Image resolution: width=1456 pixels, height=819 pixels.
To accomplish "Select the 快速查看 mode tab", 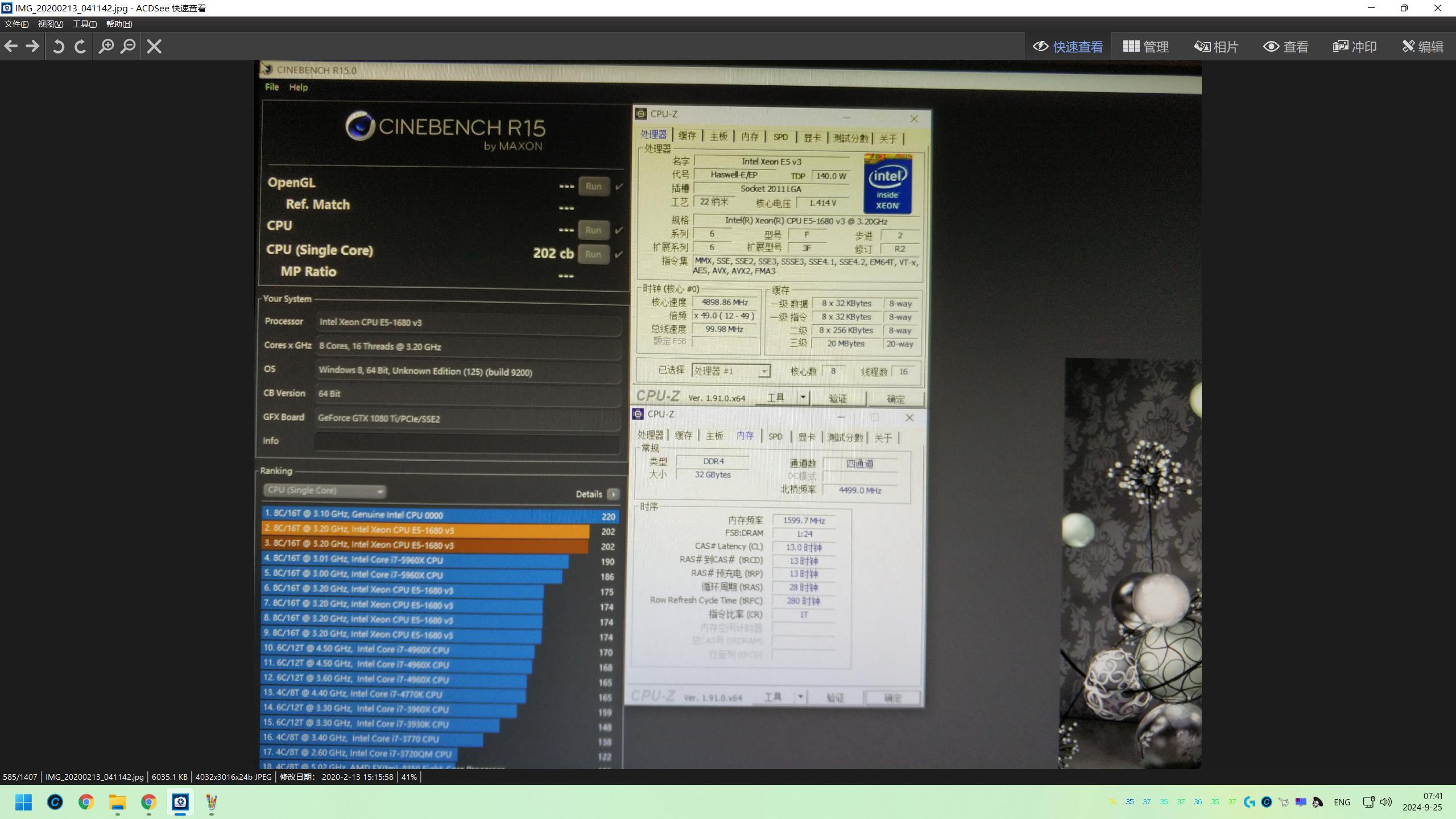I will pos(1068,47).
